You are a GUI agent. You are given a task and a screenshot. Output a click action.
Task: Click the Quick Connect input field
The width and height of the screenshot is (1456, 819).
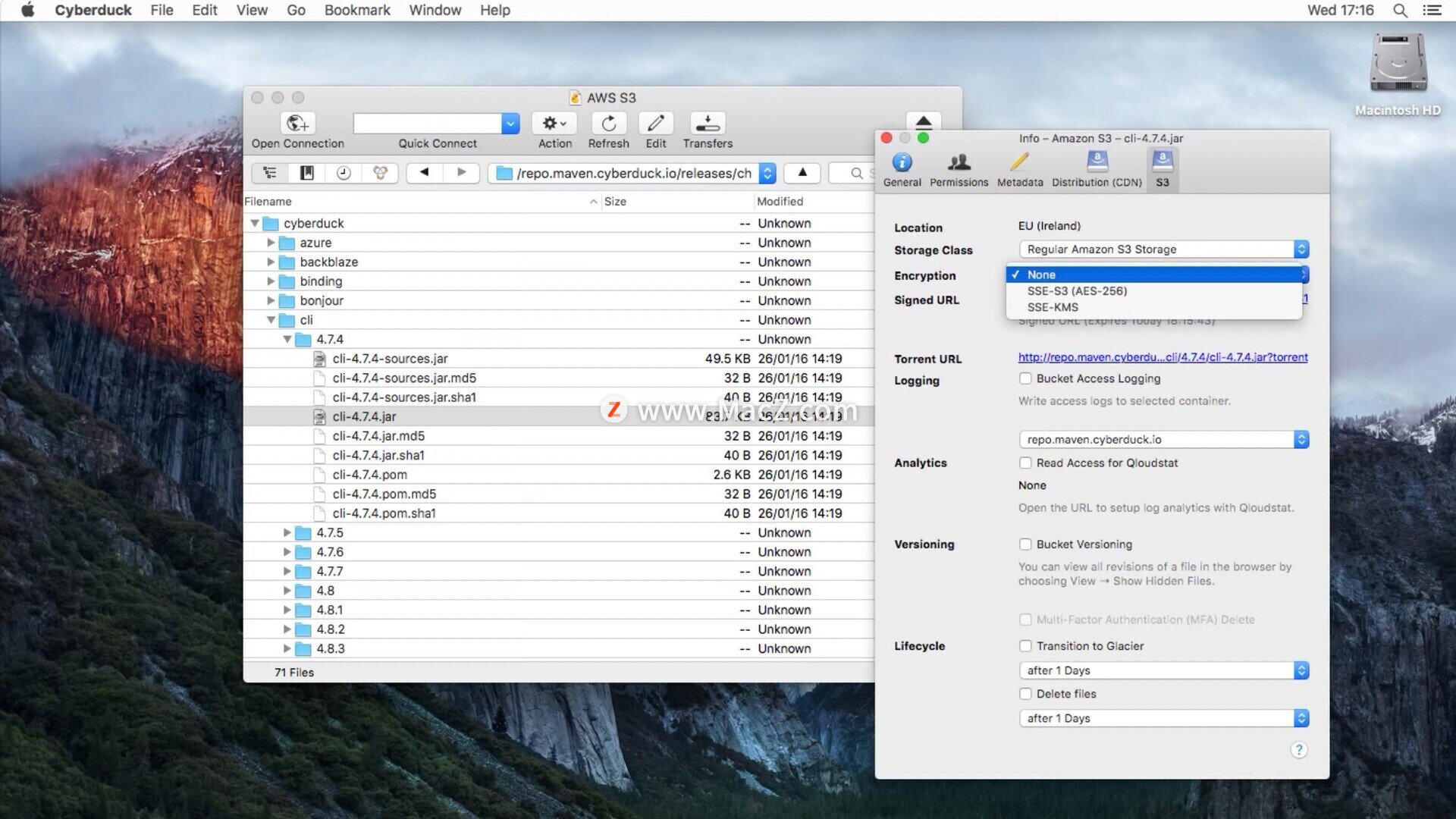tap(428, 123)
